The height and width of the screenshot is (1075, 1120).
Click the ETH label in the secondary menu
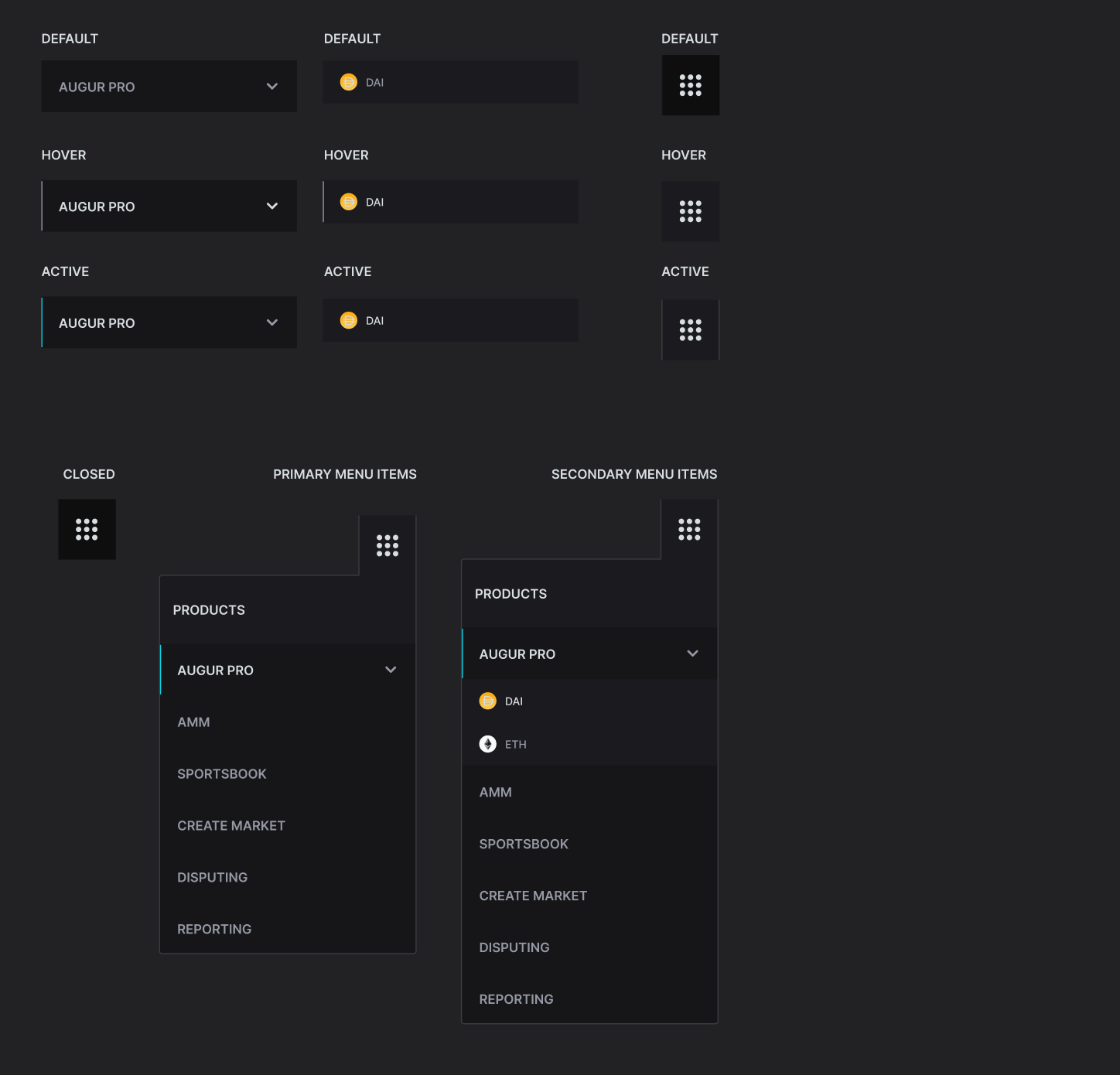click(x=516, y=745)
